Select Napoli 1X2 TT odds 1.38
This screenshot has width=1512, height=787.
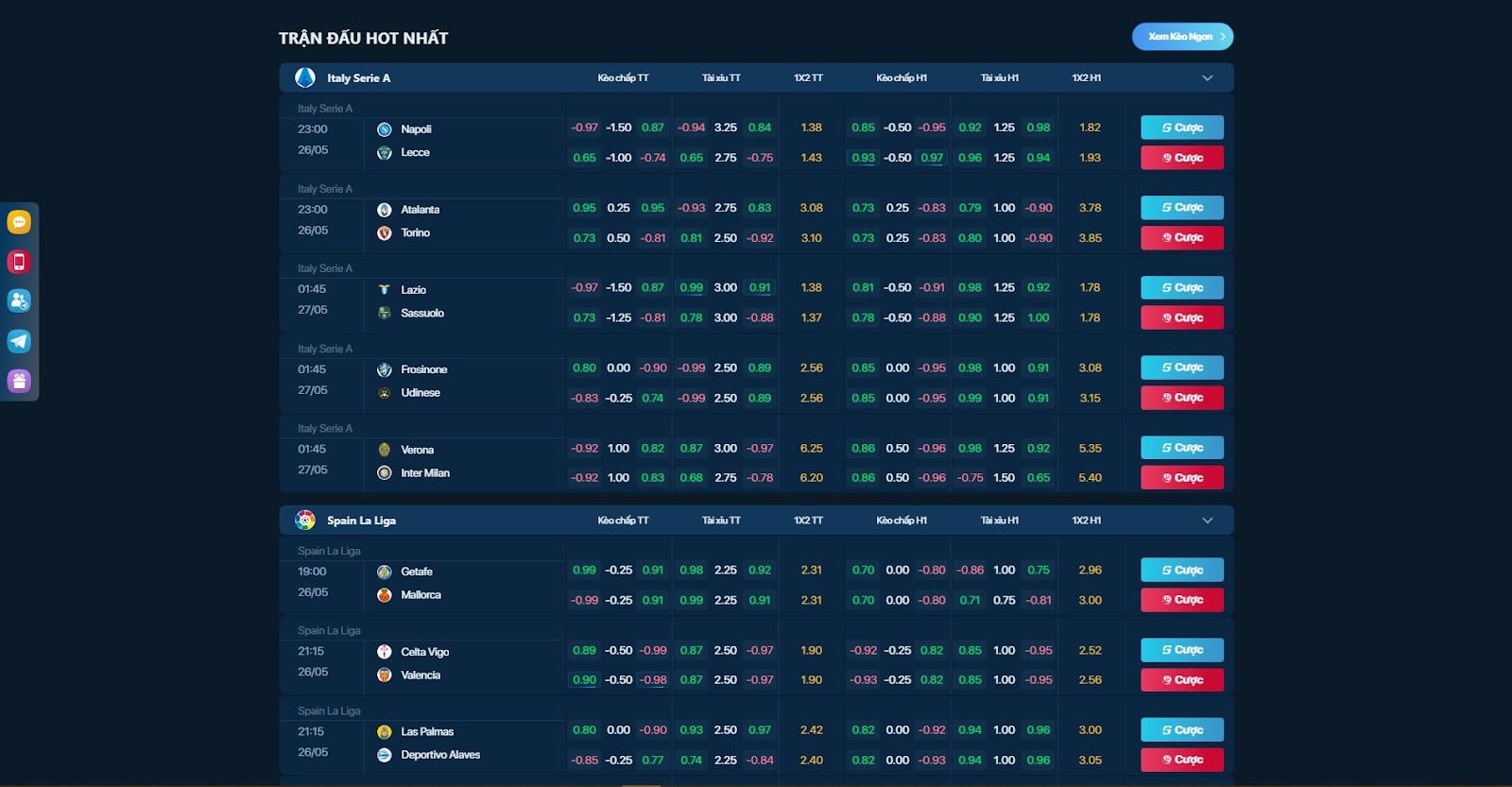click(811, 128)
